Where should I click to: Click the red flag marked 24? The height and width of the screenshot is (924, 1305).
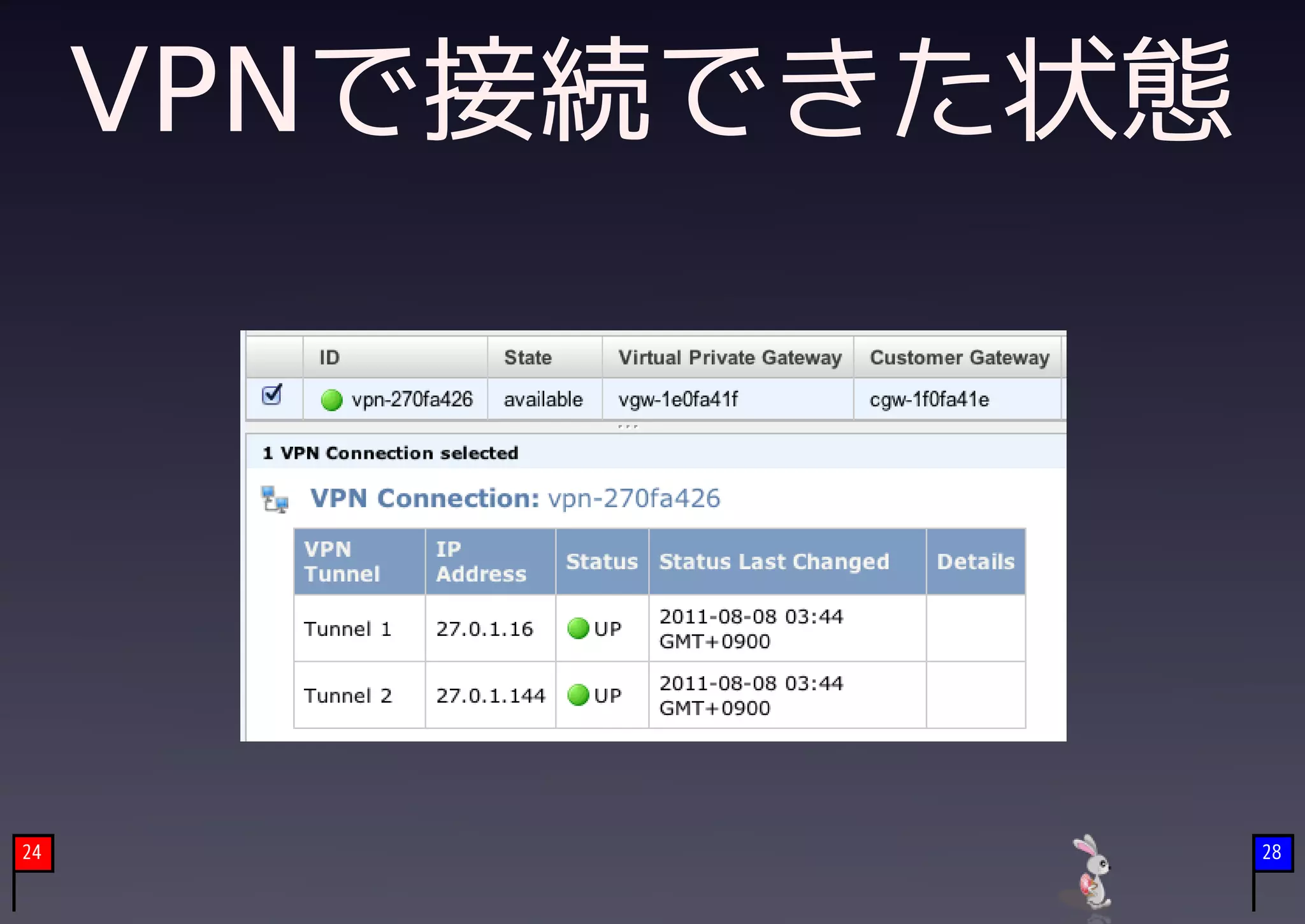click(x=32, y=853)
